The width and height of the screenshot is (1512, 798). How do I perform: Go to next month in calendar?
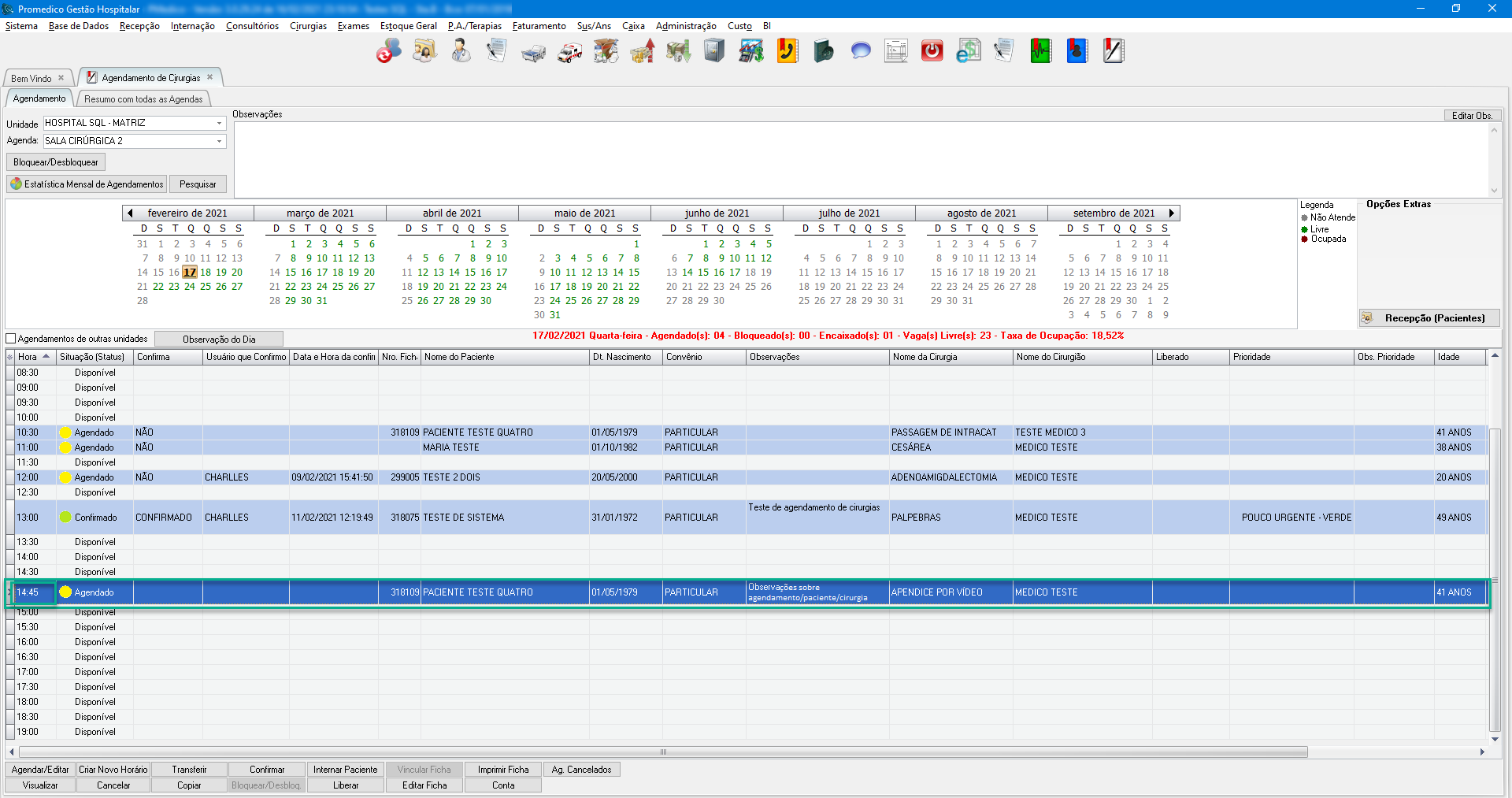pyautogui.click(x=1171, y=213)
